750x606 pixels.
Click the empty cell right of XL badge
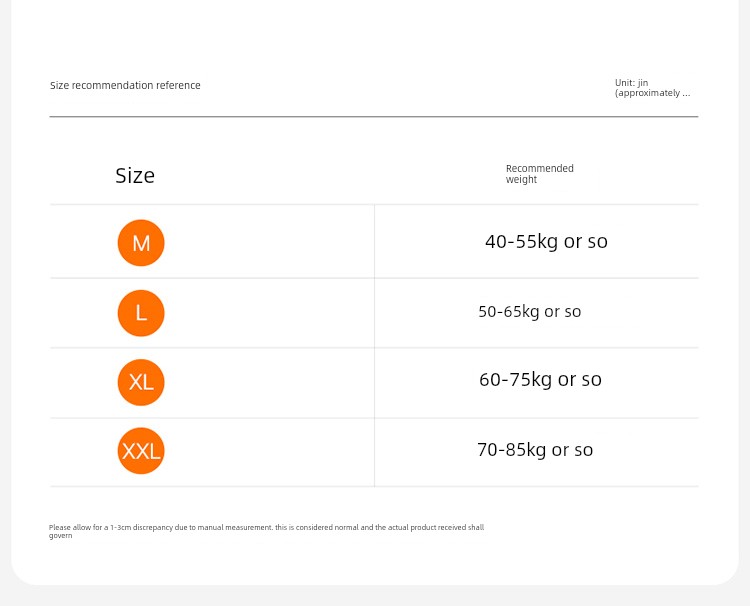point(269,383)
